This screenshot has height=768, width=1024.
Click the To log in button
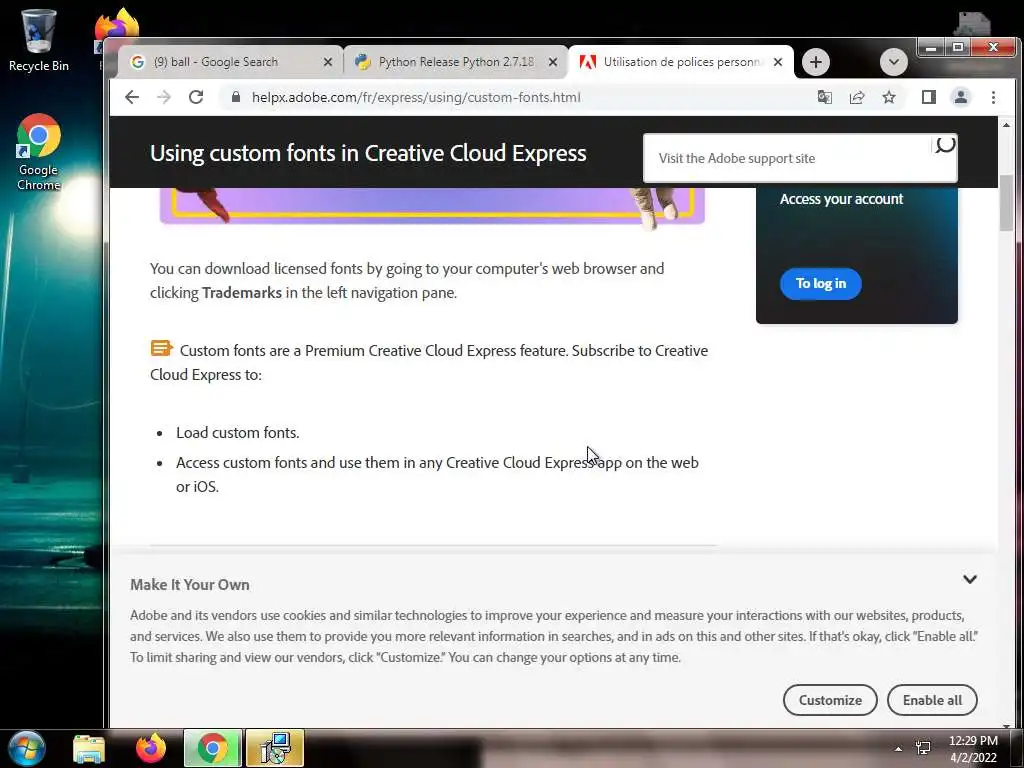pos(821,283)
